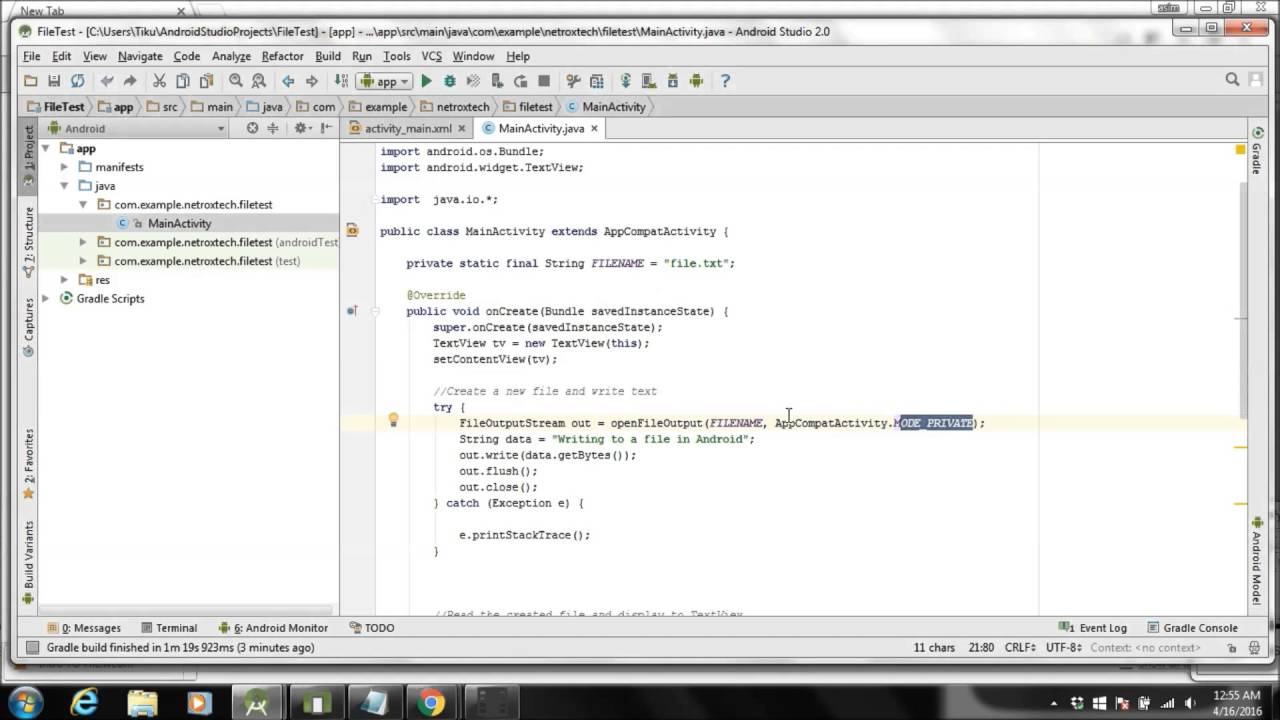Click the Collapse All icon in Project panel
The height and width of the screenshot is (720, 1280).
(x=272, y=128)
